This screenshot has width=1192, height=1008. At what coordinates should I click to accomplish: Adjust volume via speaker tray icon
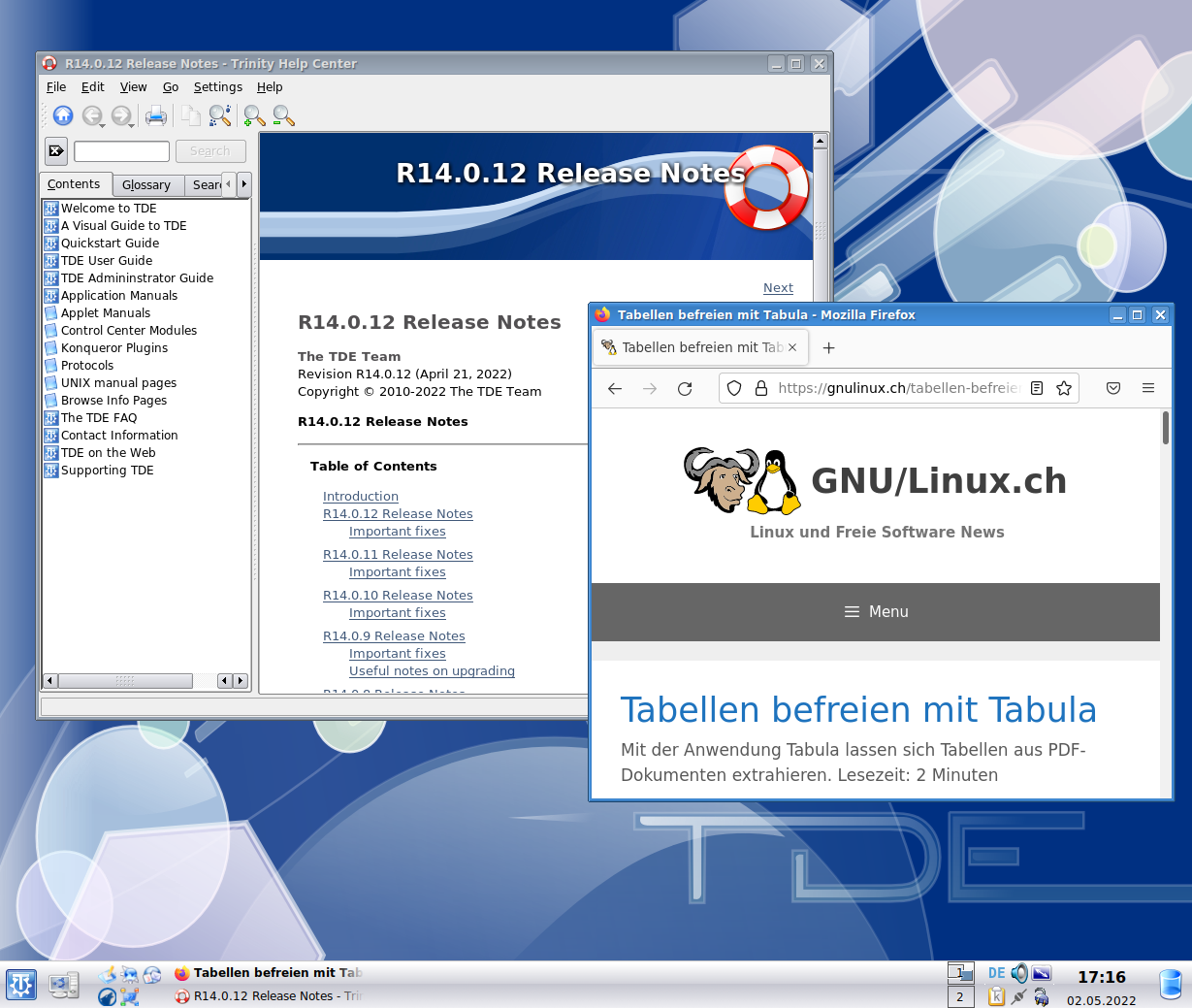[x=1019, y=972]
